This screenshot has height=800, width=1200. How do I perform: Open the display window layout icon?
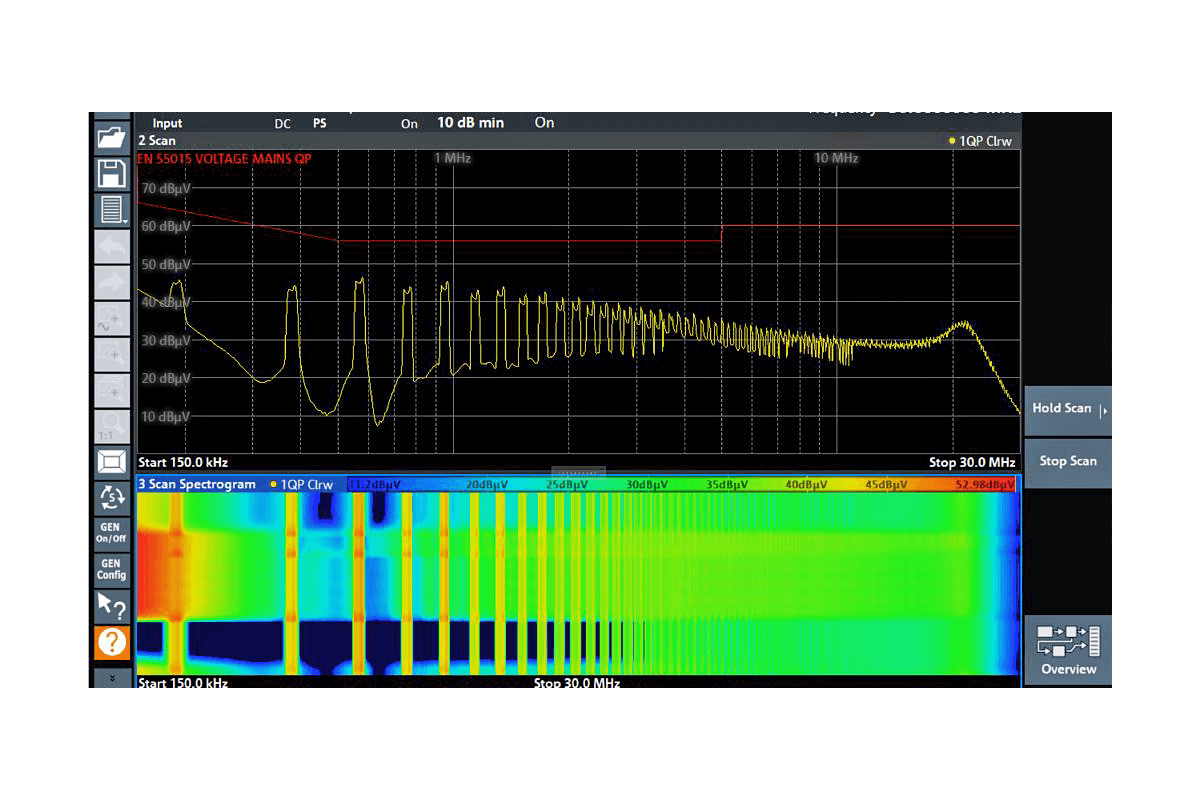(x=111, y=462)
